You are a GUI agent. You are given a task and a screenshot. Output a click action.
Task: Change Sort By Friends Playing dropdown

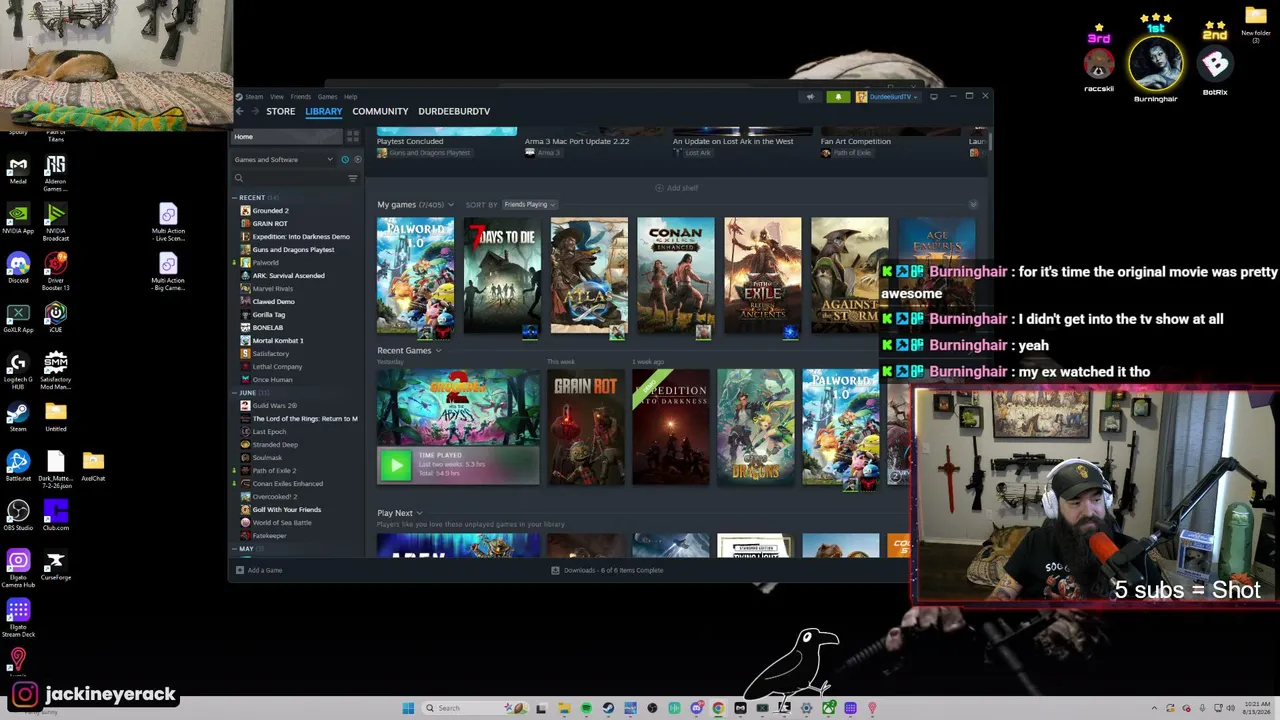coord(529,205)
